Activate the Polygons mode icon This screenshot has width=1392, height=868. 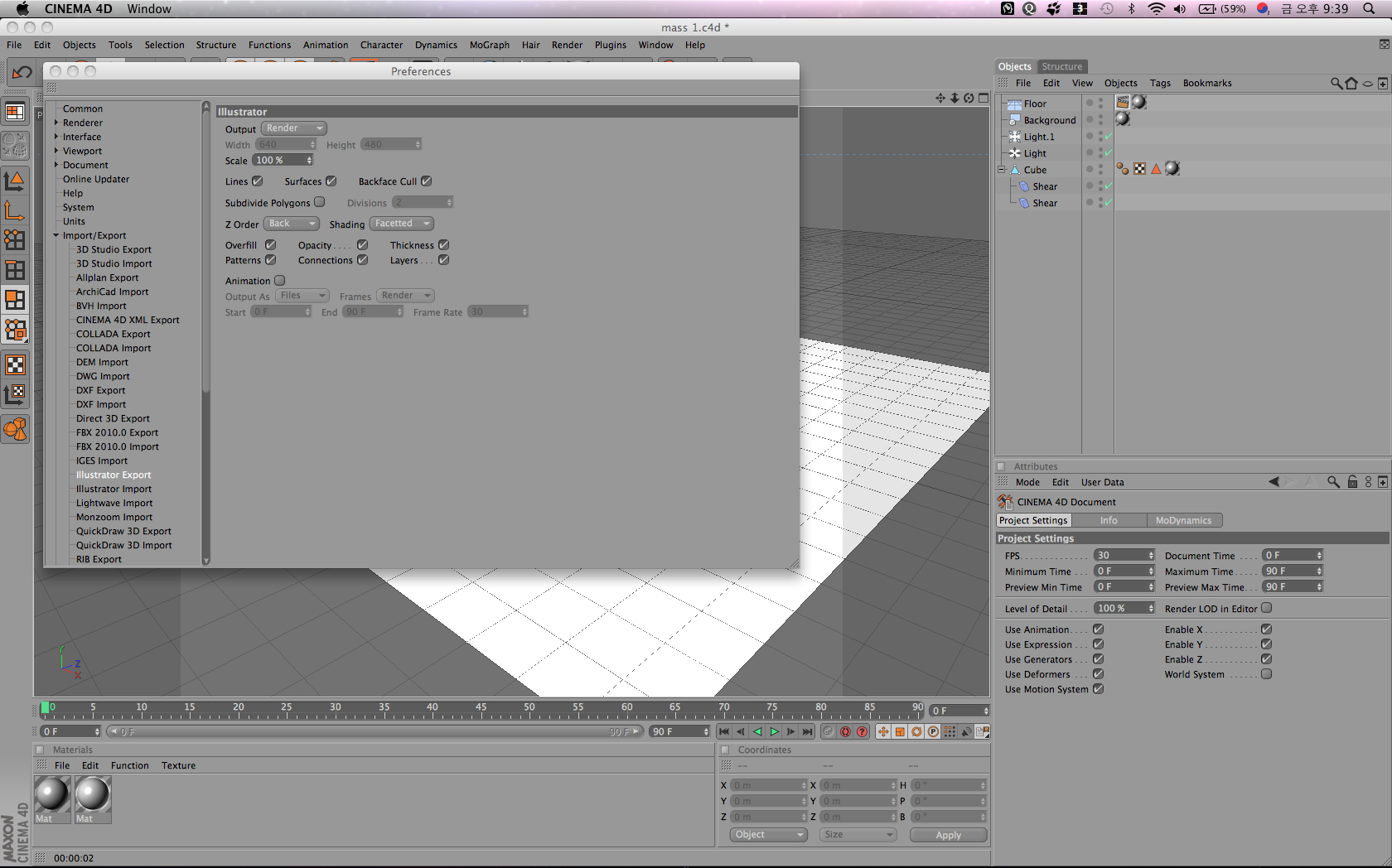15,300
